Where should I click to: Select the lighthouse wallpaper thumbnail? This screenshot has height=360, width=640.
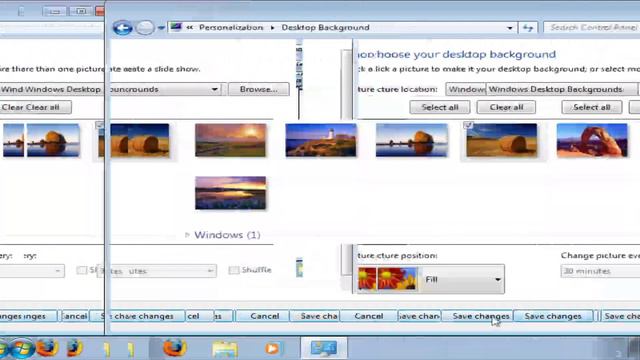point(321,140)
